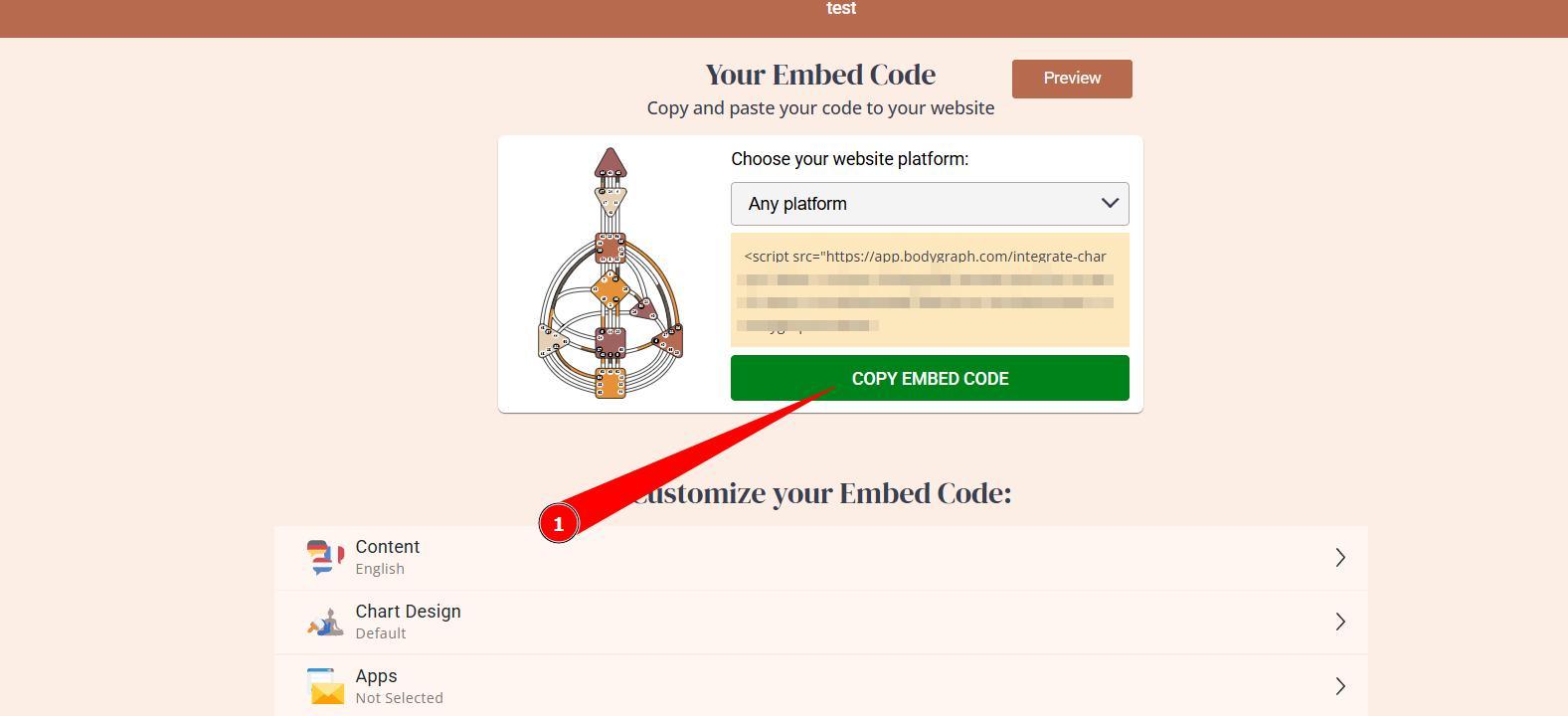The height and width of the screenshot is (716, 1568).
Task: Click the Content language flags icon
Action: click(x=325, y=557)
